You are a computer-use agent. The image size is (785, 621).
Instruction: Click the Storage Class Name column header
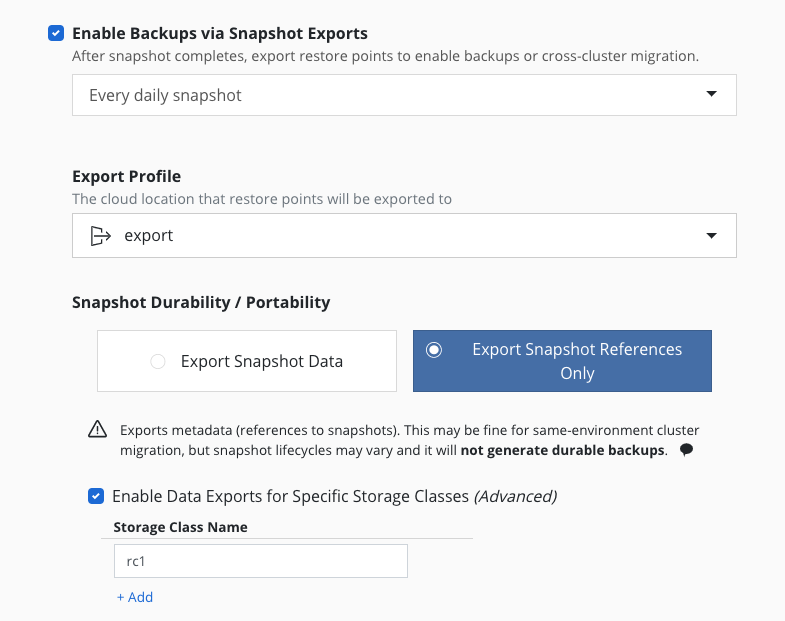pos(180,527)
